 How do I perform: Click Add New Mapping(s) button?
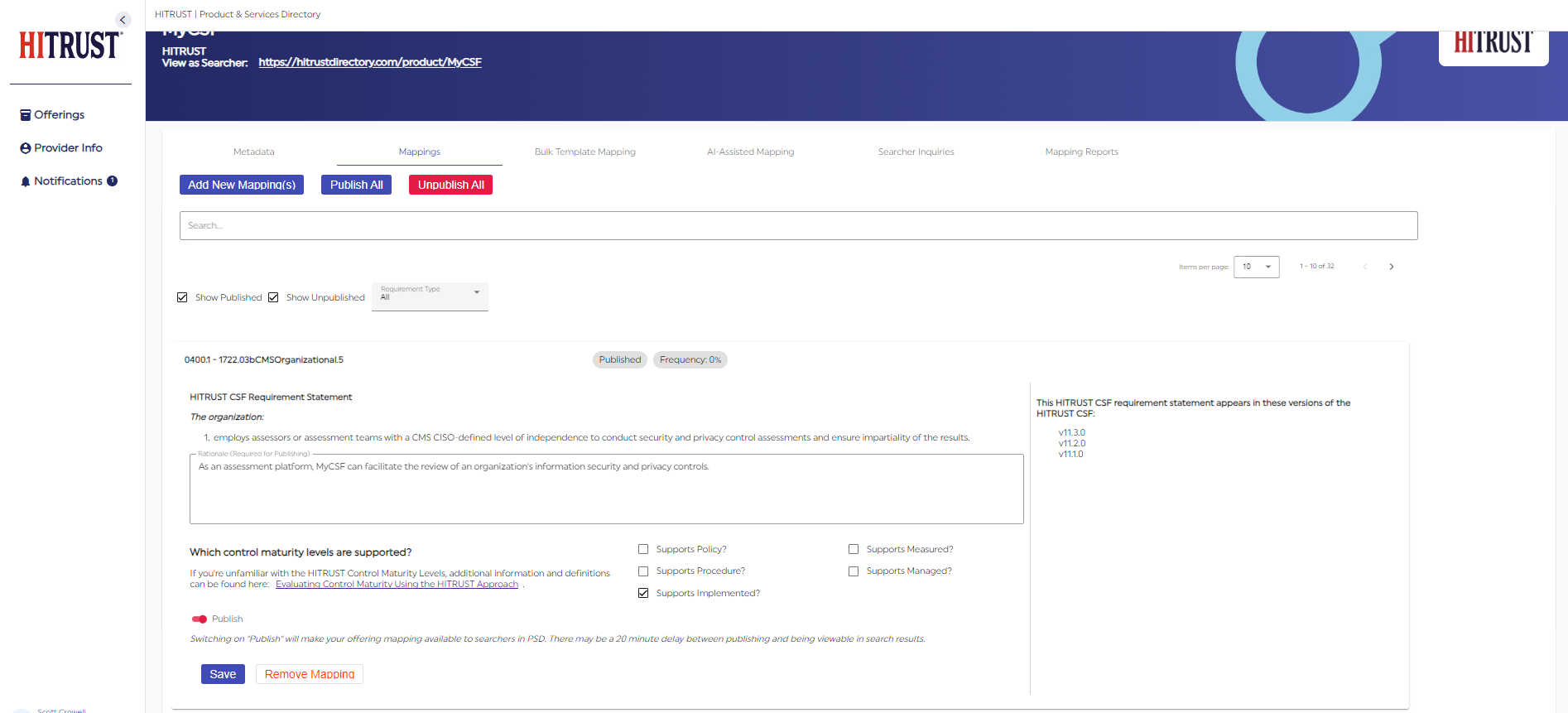coord(242,185)
